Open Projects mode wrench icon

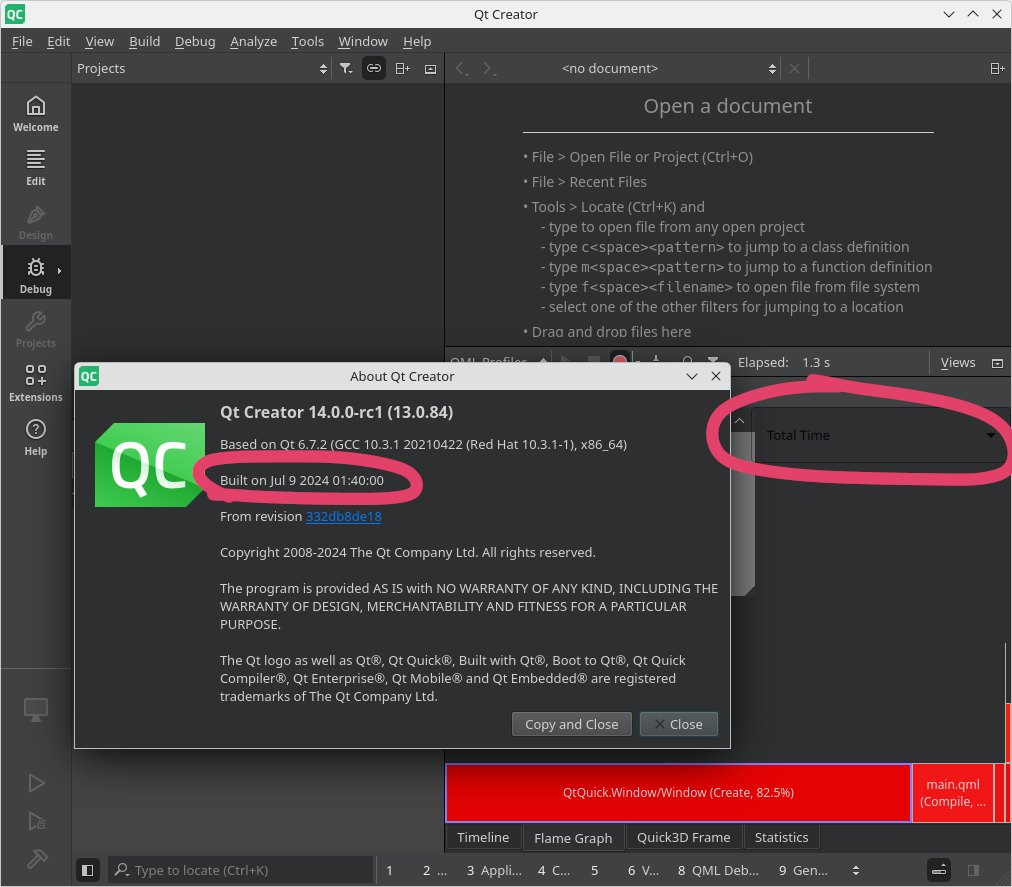35,321
